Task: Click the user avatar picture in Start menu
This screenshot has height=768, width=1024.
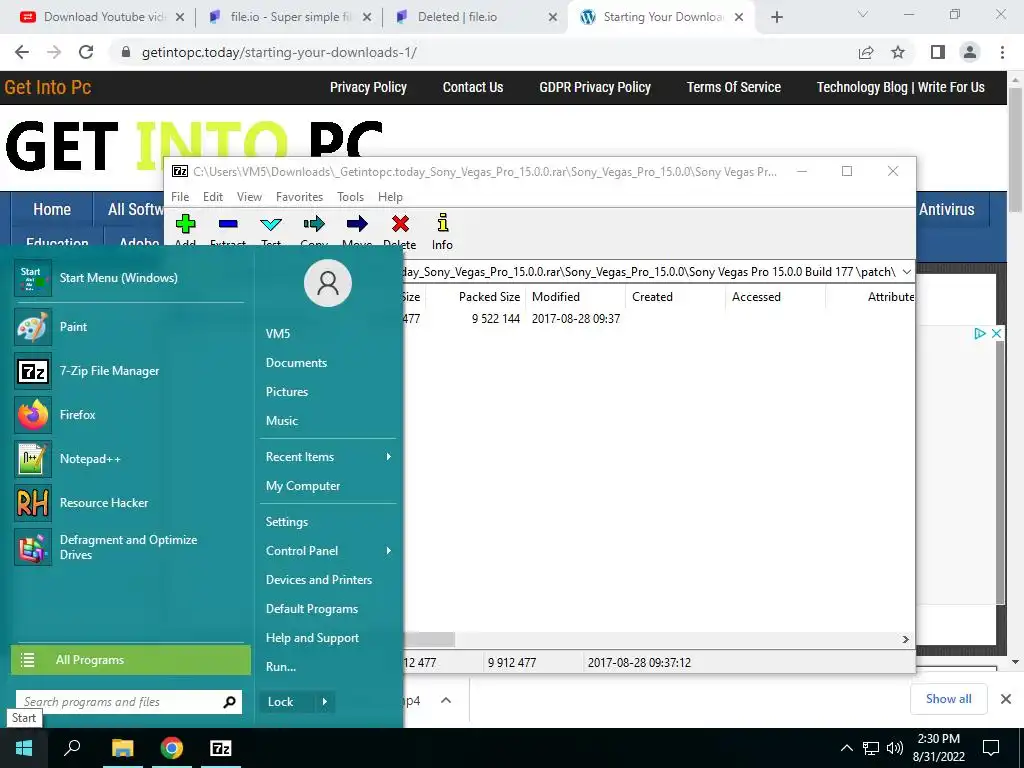Action: click(x=328, y=283)
